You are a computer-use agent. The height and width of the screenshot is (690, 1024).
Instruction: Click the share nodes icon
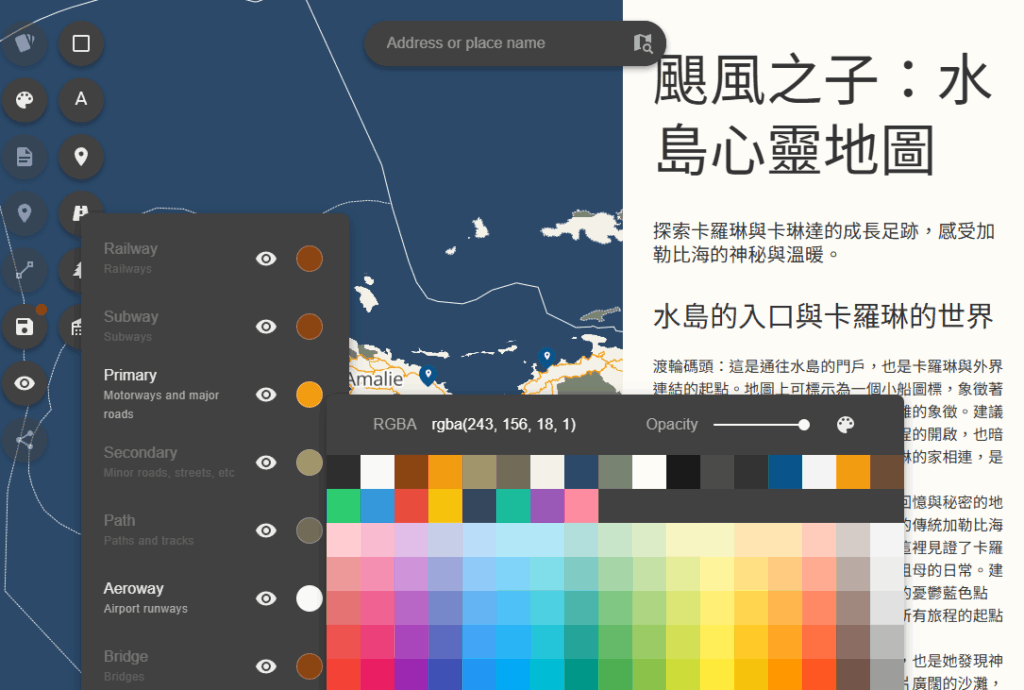(25, 439)
